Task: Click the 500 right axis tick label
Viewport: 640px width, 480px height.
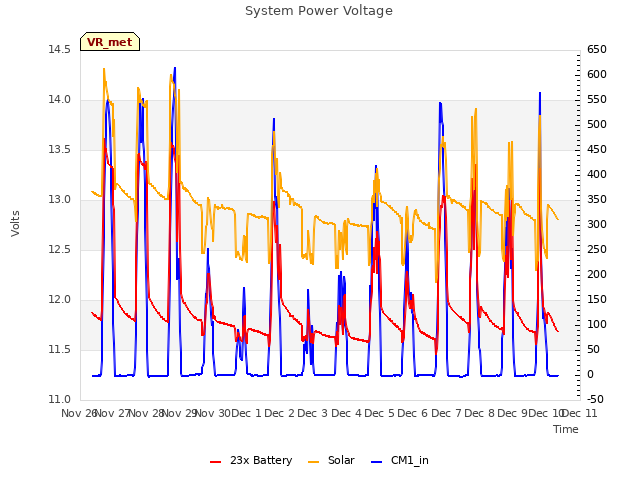Action: [x=597, y=124]
